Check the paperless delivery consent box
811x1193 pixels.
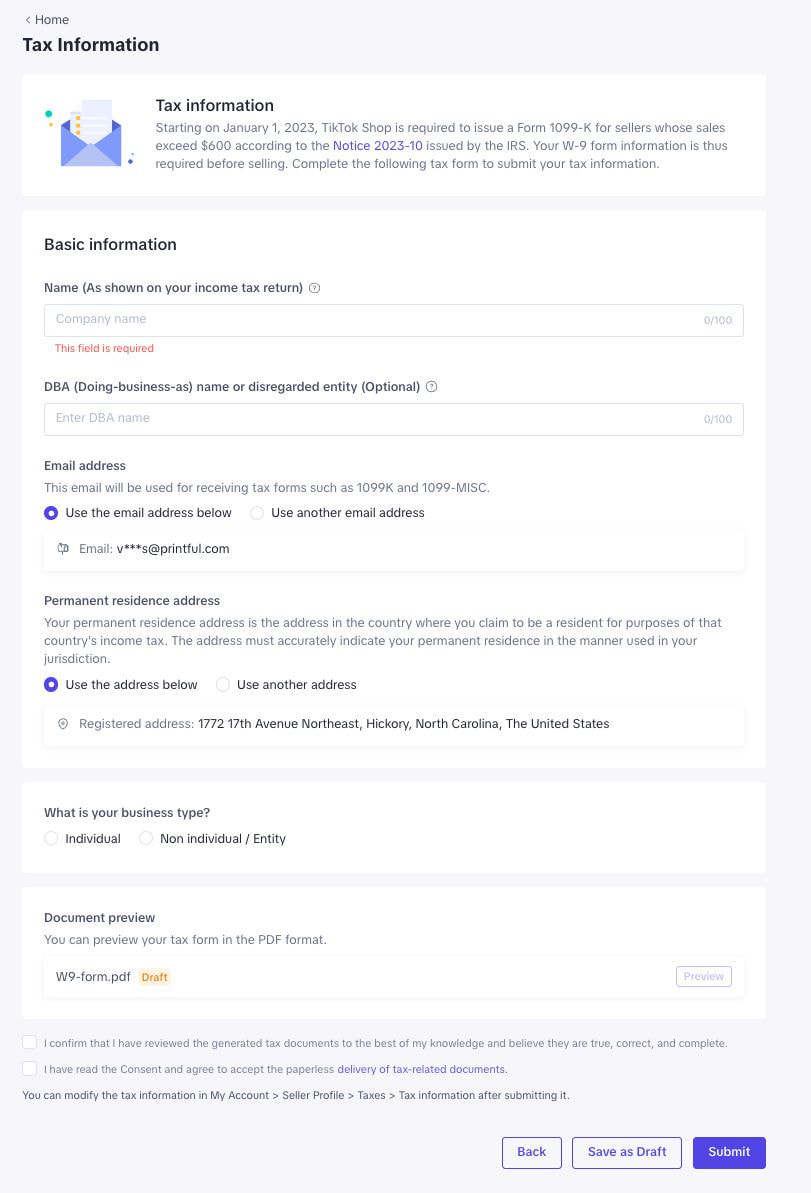(x=30, y=1069)
